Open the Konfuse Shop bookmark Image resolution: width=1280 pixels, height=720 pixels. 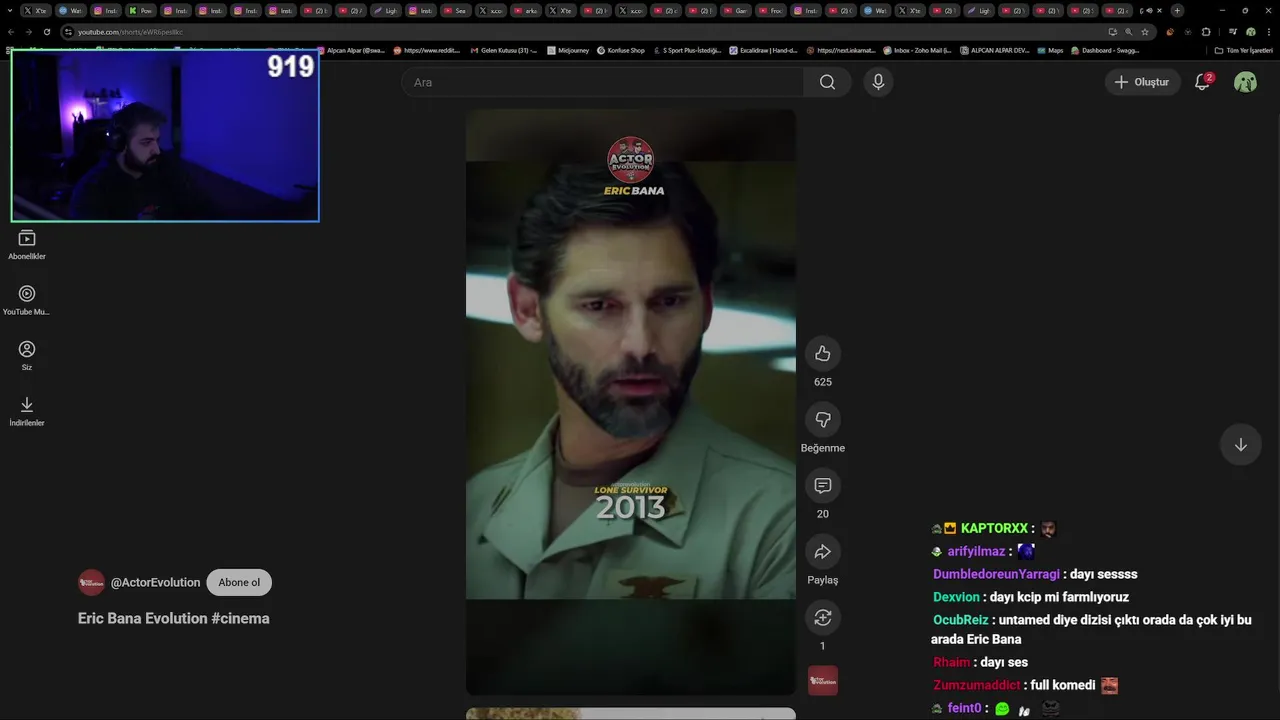click(620, 50)
